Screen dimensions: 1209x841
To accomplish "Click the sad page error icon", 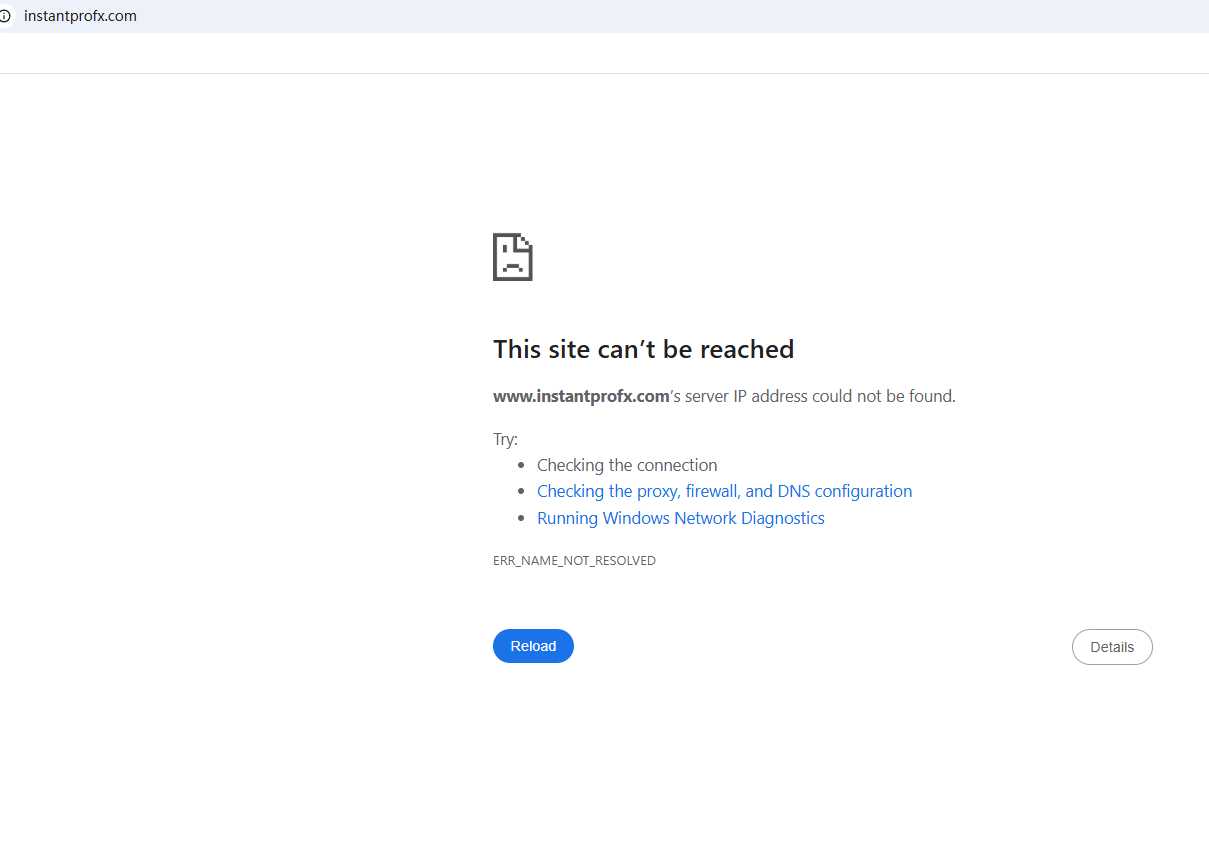I will (512, 257).
